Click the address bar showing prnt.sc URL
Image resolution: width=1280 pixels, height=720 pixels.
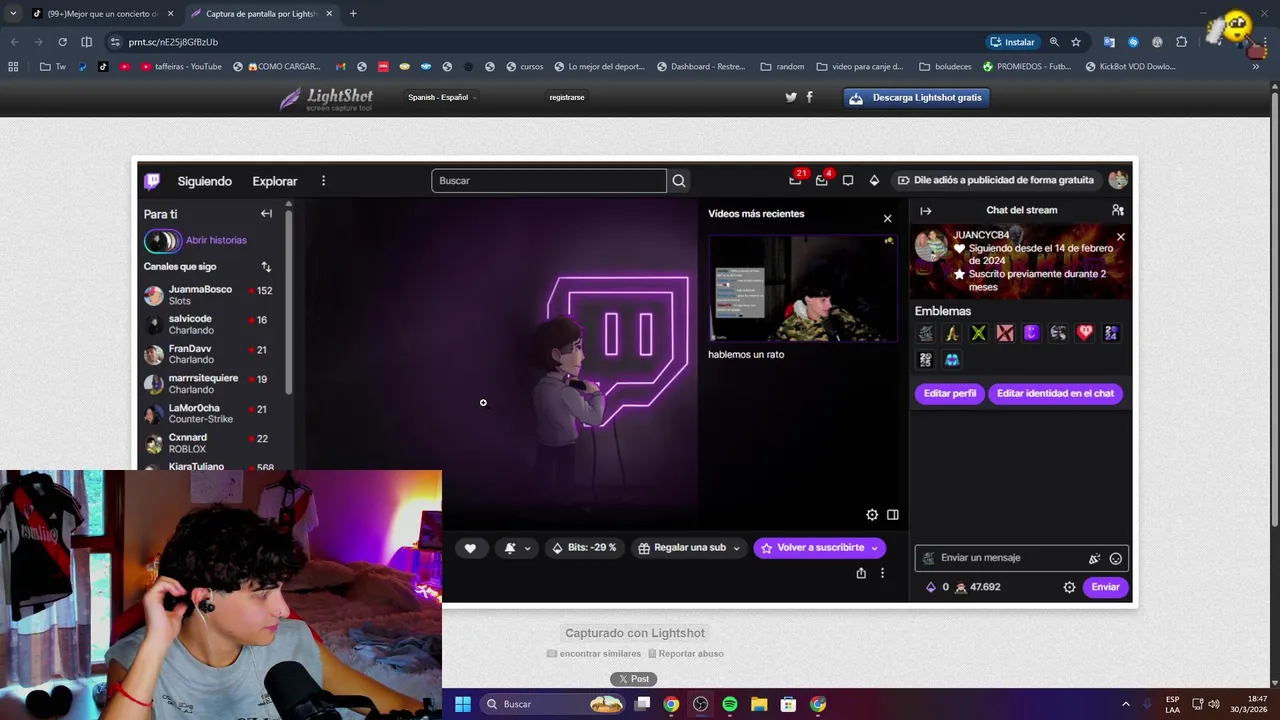(x=540, y=42)
